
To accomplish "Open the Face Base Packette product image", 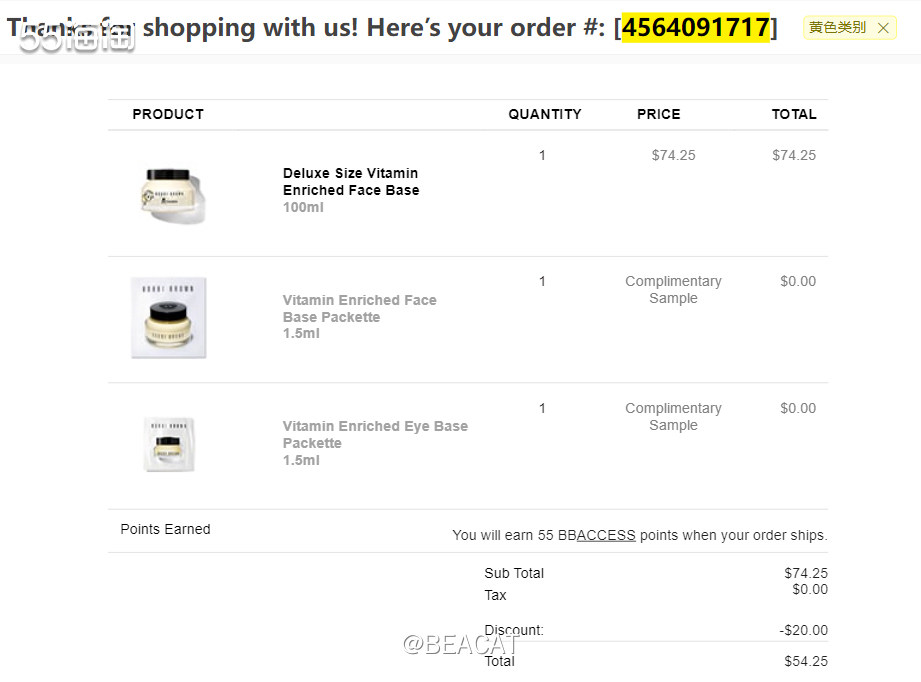I will point(169,317).
